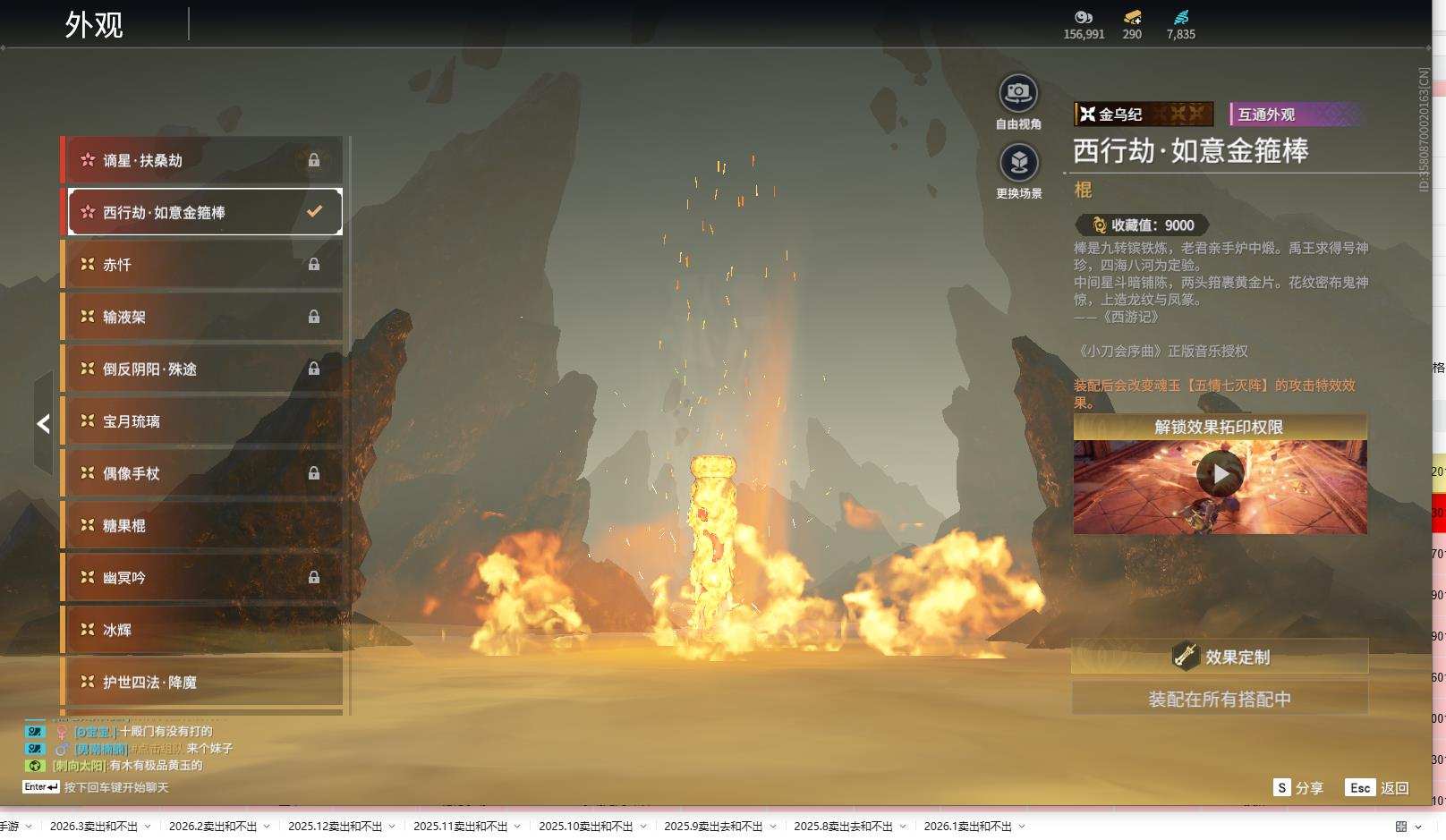Click the lock icon on 赤忏

[314, 265]
